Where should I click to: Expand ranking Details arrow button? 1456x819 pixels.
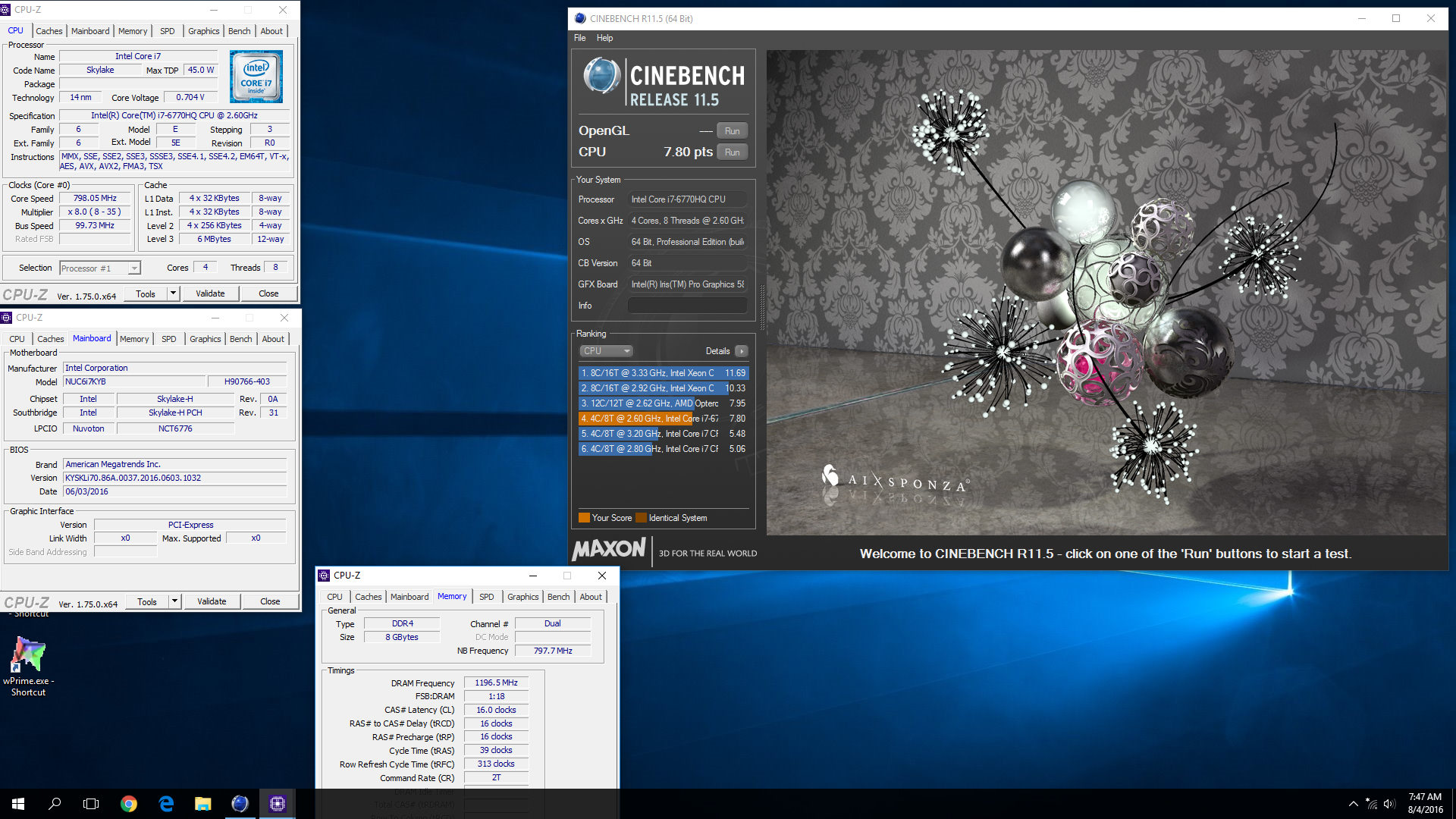[742, 351]
